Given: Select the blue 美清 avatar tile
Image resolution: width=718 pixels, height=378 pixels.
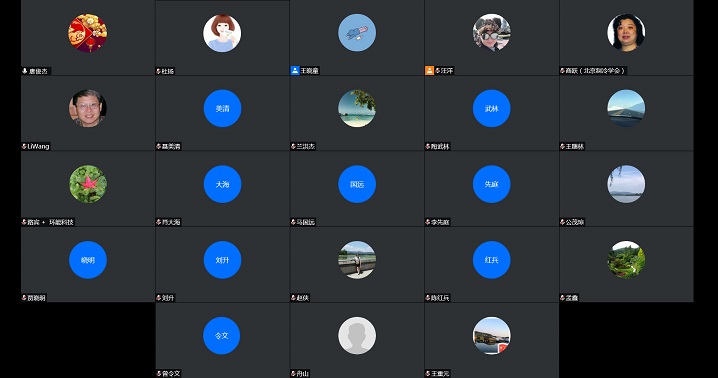Looking at the screenshot, I should click(x=222, y=109).
